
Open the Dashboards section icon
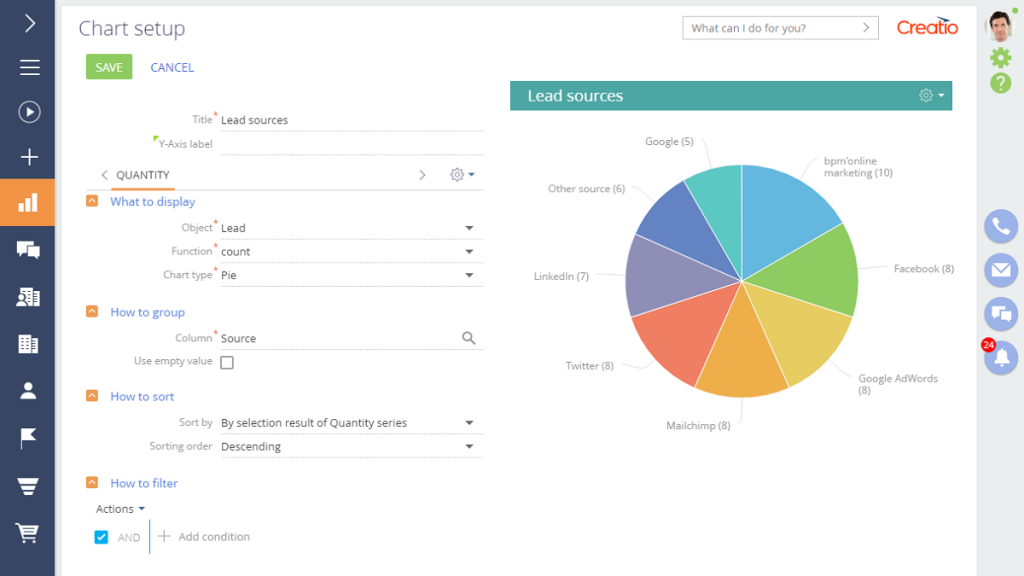click(28, 202)
